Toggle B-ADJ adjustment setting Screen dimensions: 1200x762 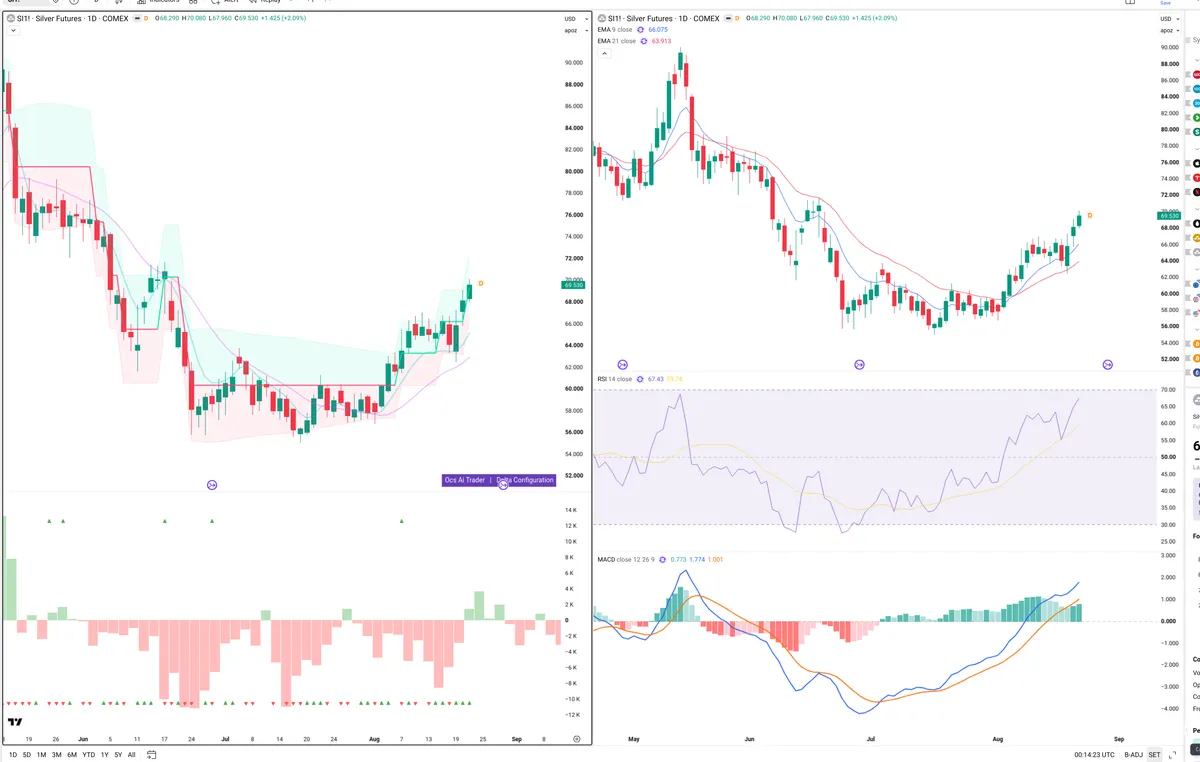1133,755
